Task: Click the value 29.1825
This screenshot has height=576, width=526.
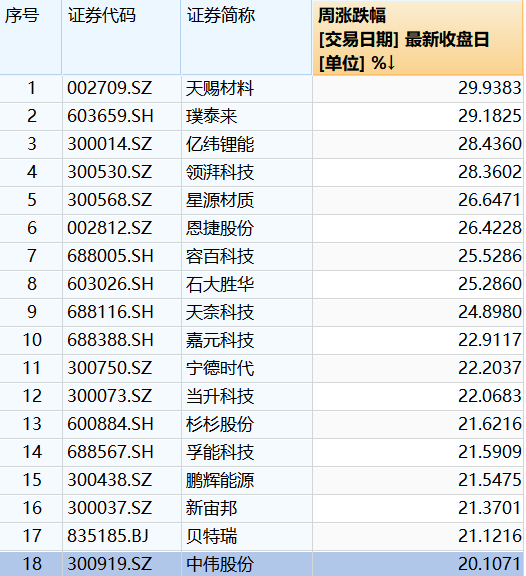Action: point(490,116)
